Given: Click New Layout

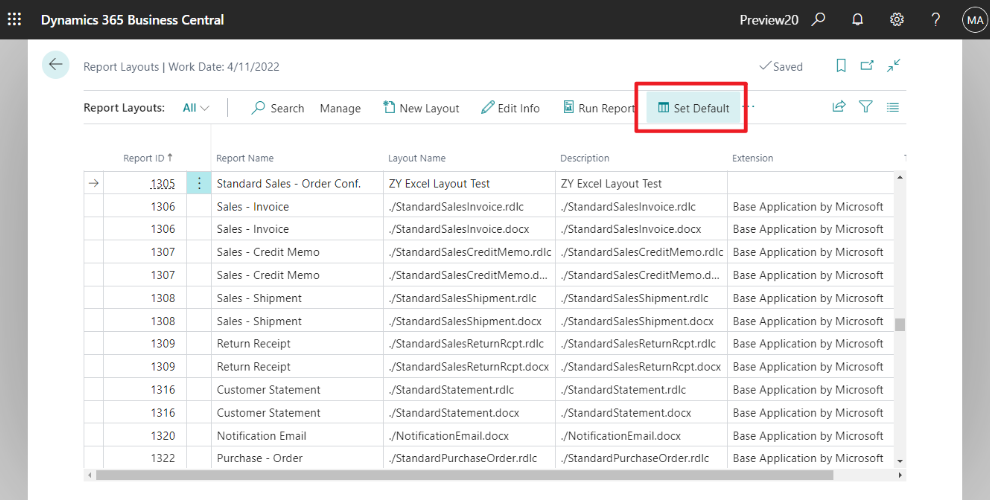Looking at the screenshot, I should click(x=422, y=108).
